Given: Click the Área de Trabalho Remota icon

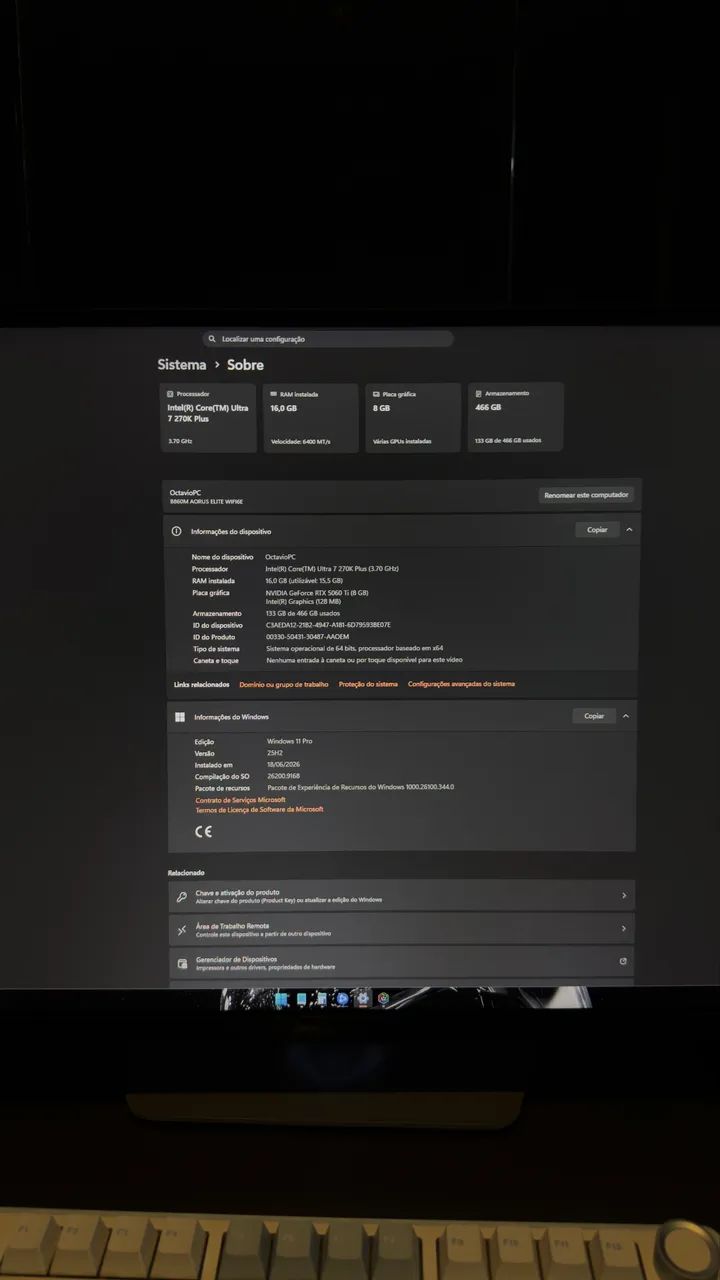Looking at the screenshot, I should coord(181,930).
